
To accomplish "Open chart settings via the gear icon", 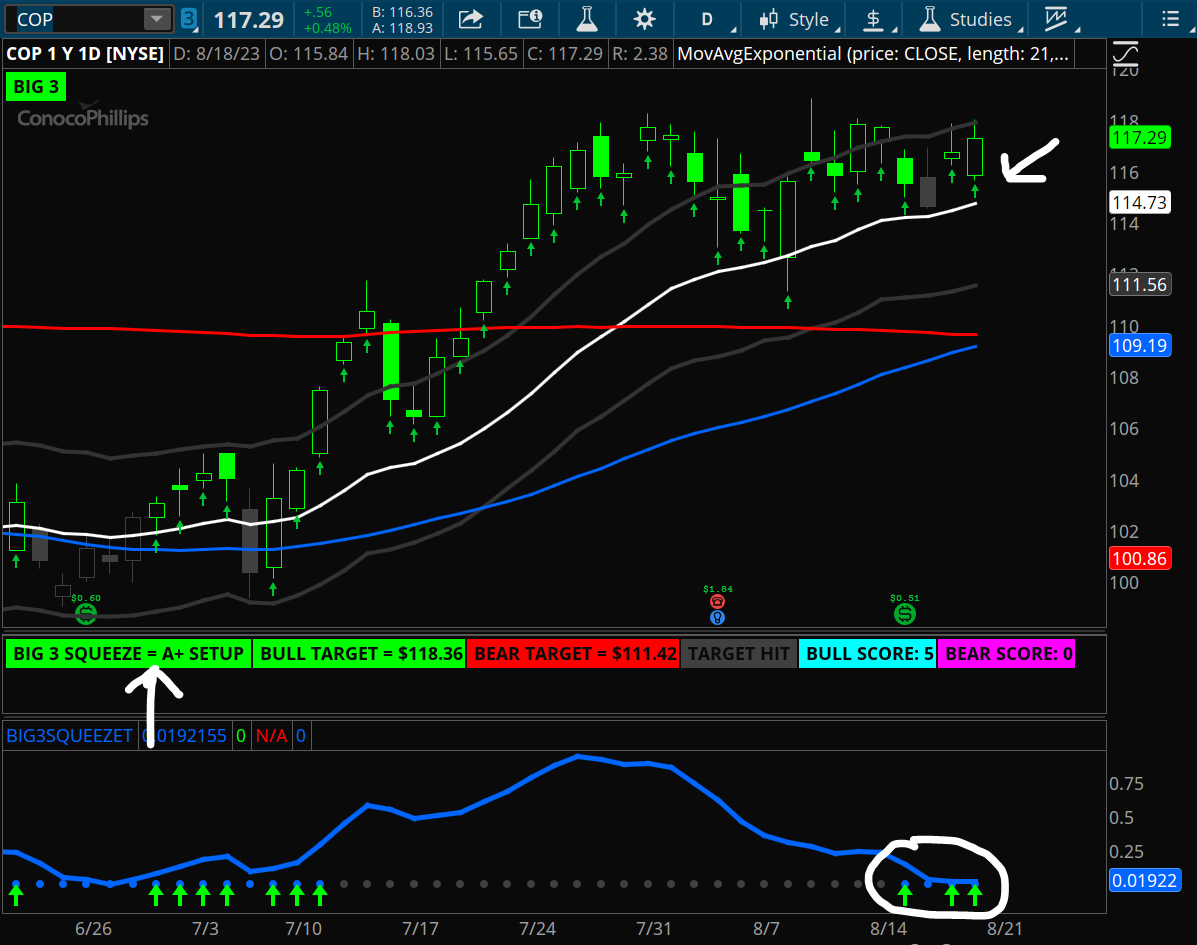I will click(x=644, y=19).
